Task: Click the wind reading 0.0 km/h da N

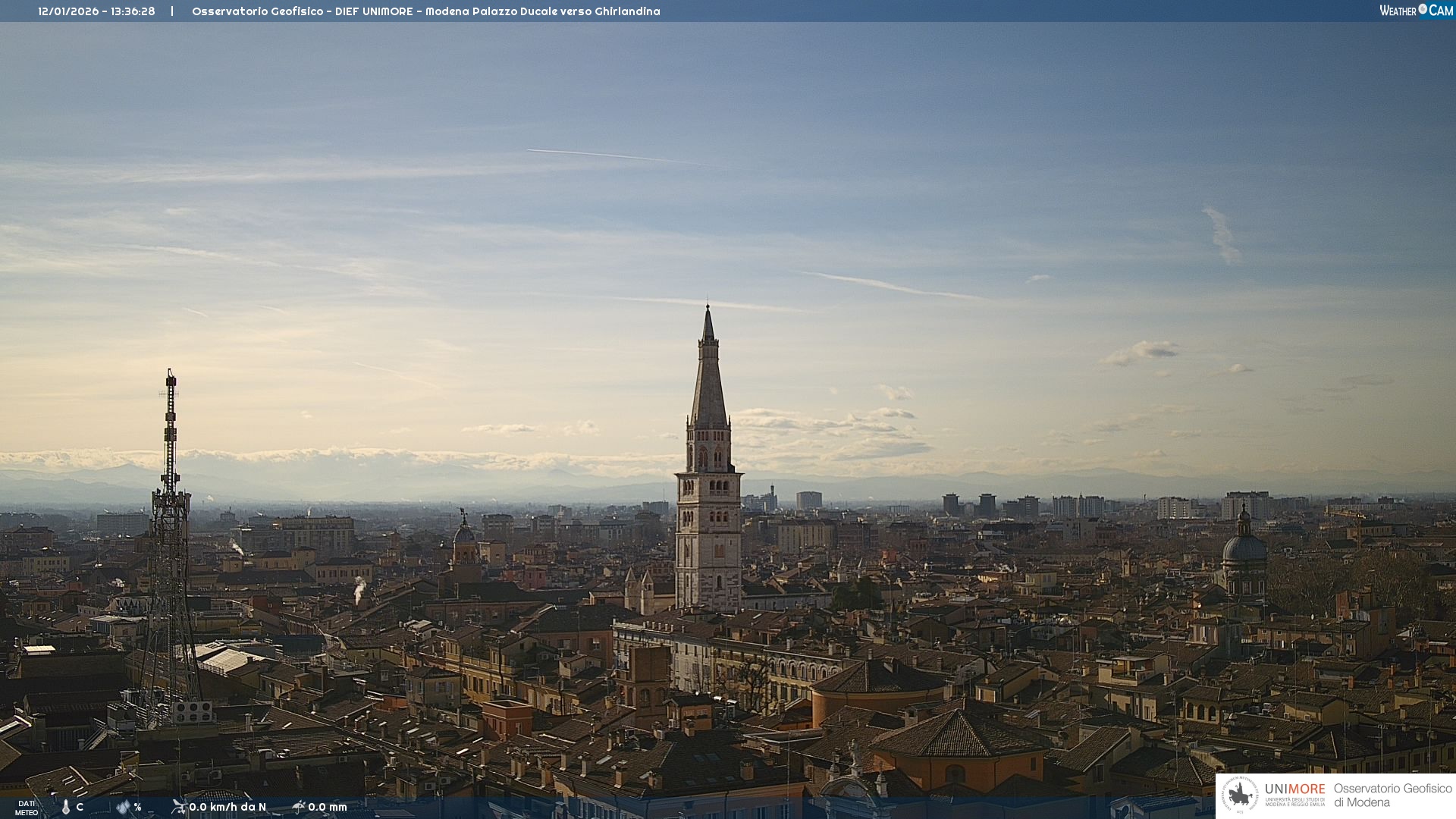Action: (227, 807)
